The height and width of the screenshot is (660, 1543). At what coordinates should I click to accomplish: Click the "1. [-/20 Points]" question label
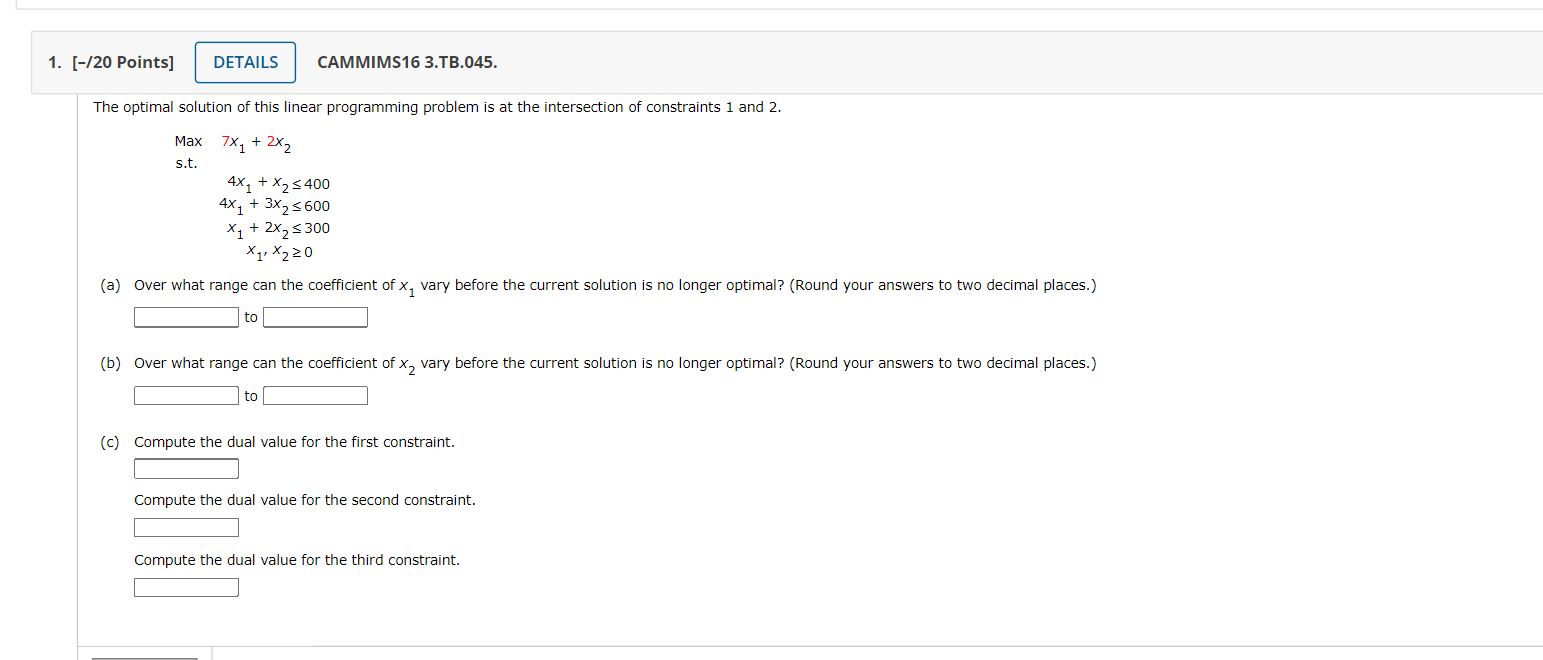pos(111,62)
